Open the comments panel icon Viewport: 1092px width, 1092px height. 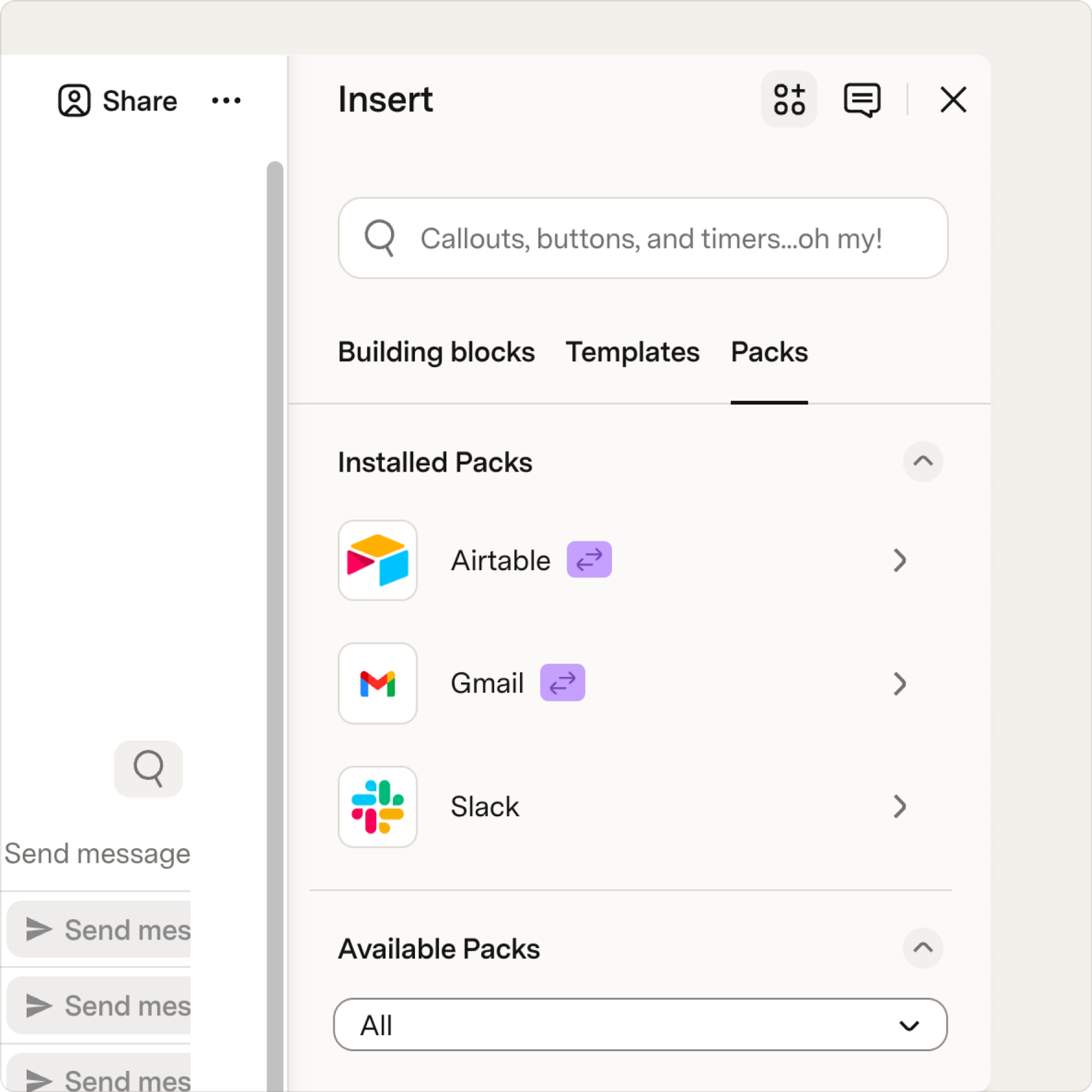coord(862,100)
